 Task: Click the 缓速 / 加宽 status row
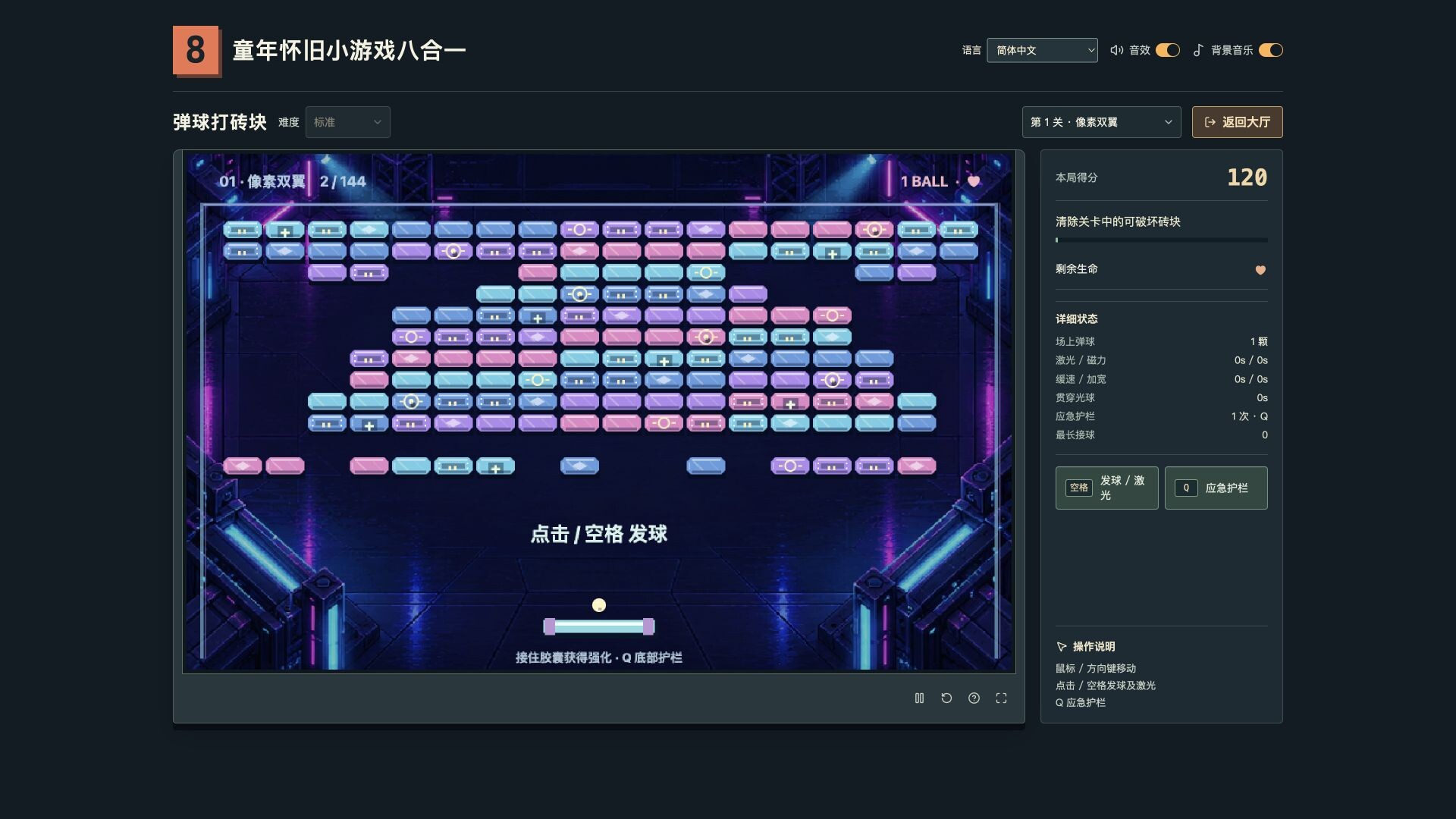[x=1161, y=379]
